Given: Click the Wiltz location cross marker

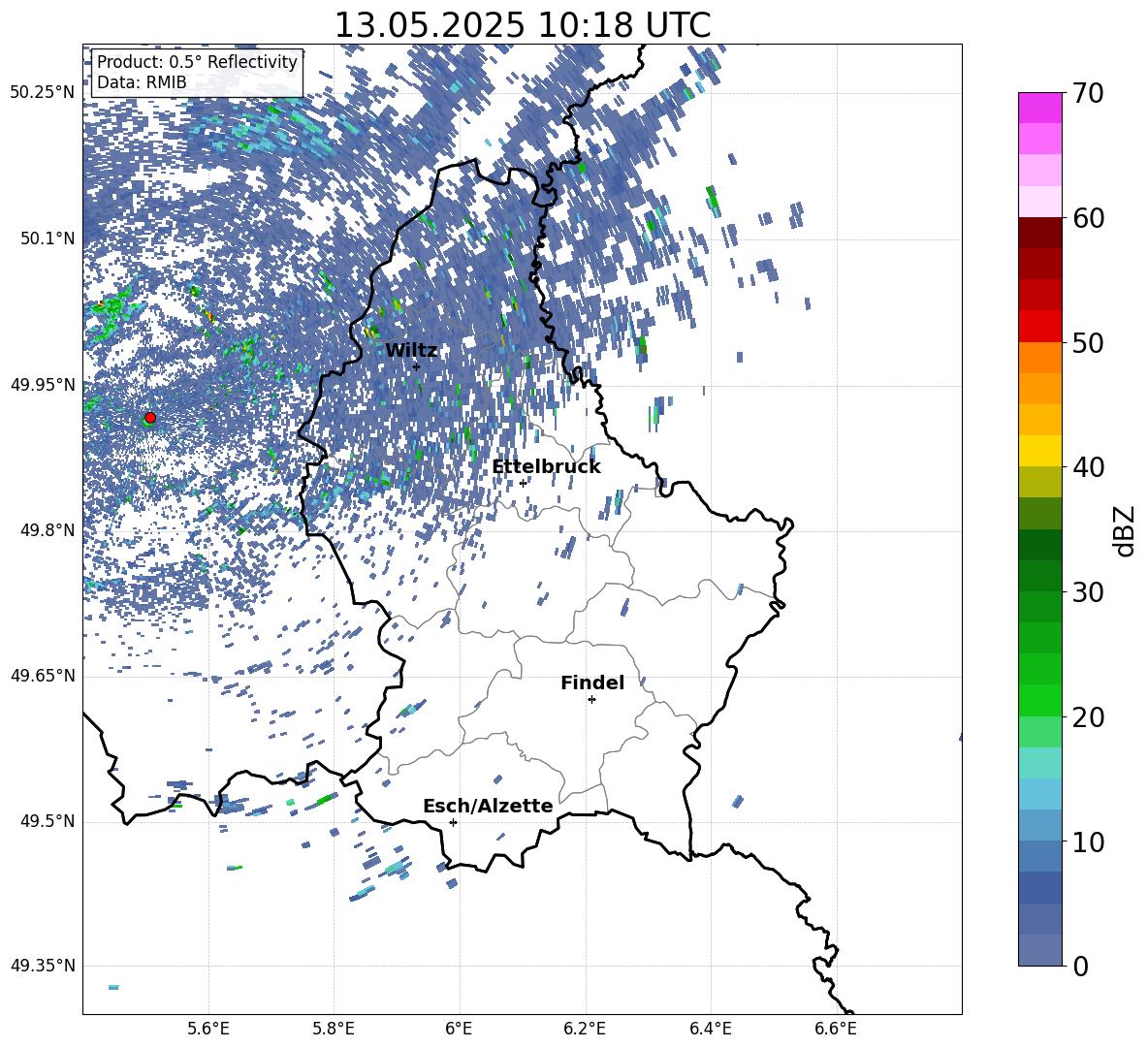Looking at the screenshot, I should (x=416, y=366).
